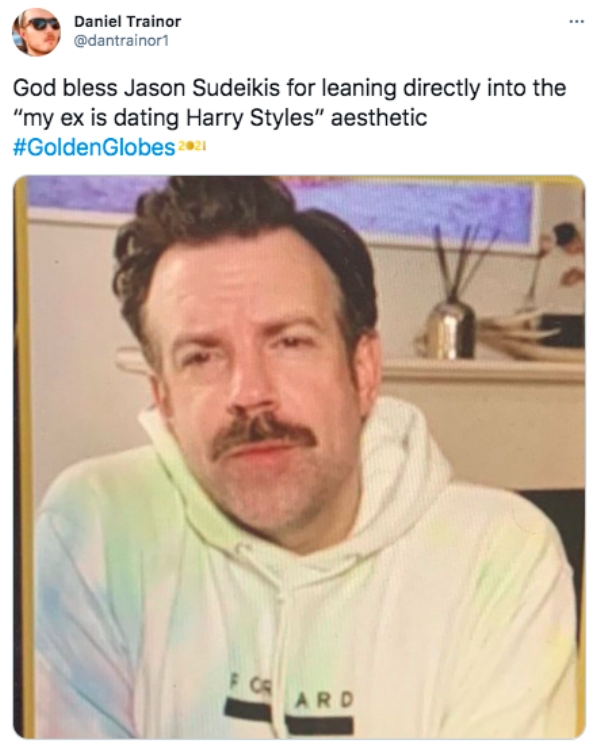Click the "God bless" opening words
This screenshot has height=751, width=600.
[65, 89]
